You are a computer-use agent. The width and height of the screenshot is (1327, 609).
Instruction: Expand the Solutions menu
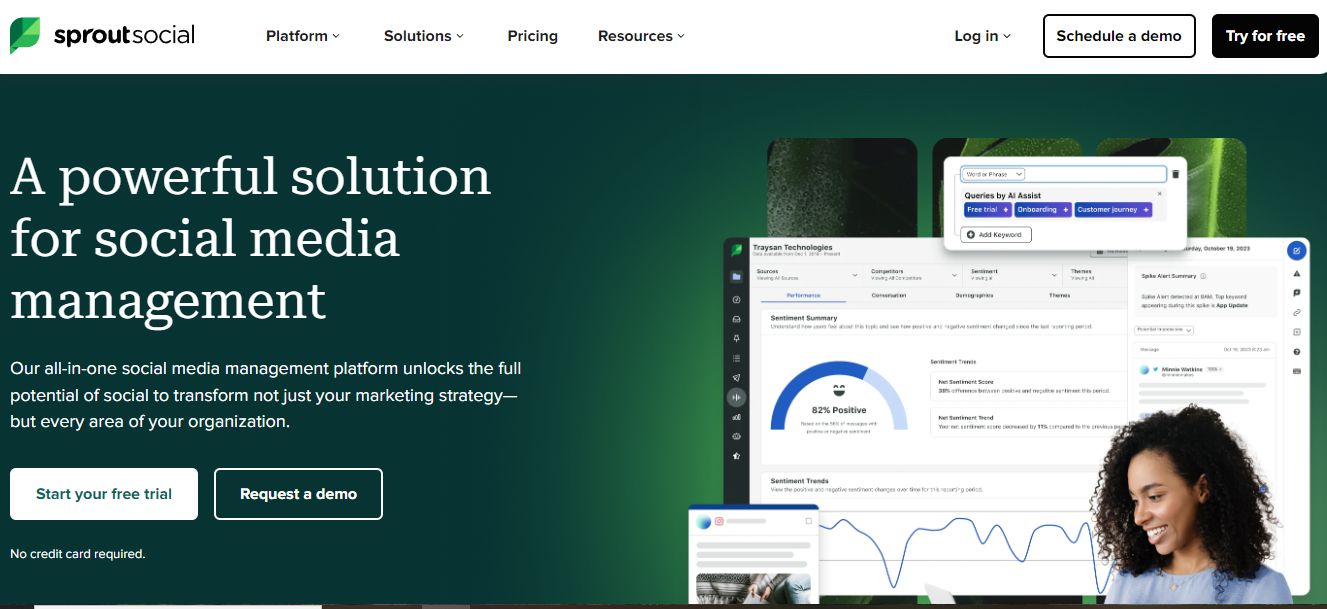424,36
